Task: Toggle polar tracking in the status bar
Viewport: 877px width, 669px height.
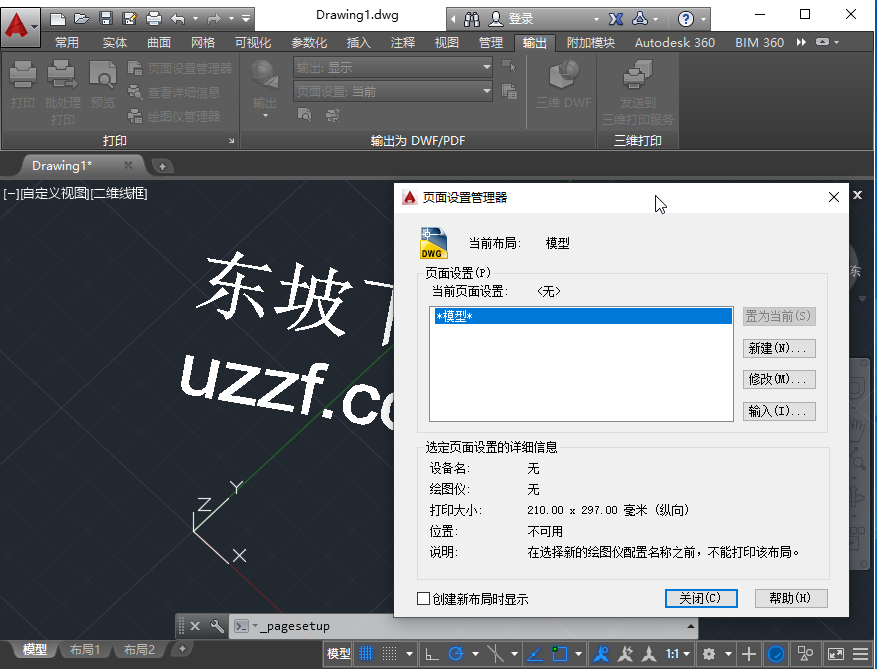Action: click(456, 653)
